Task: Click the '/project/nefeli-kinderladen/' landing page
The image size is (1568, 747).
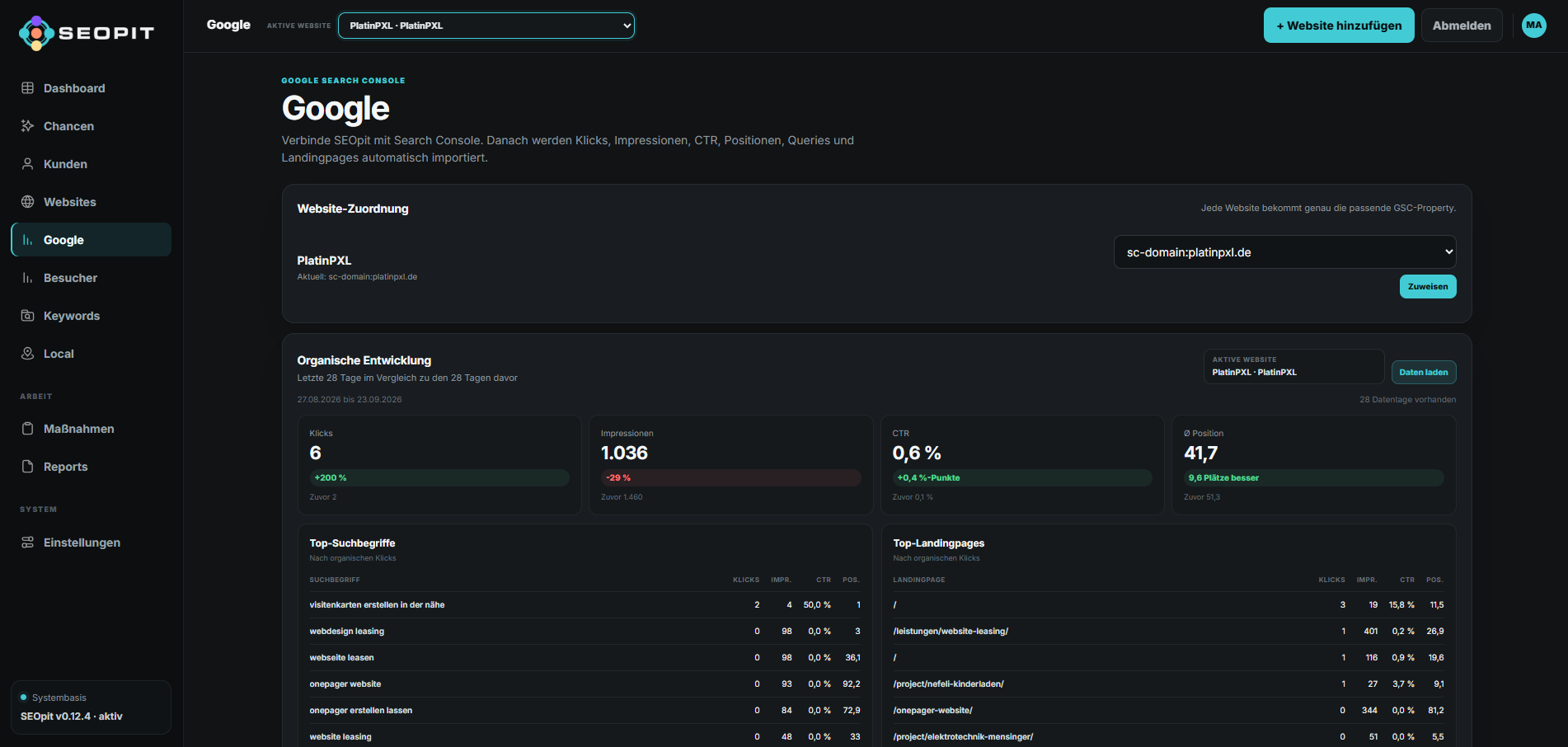Action: 948,684
